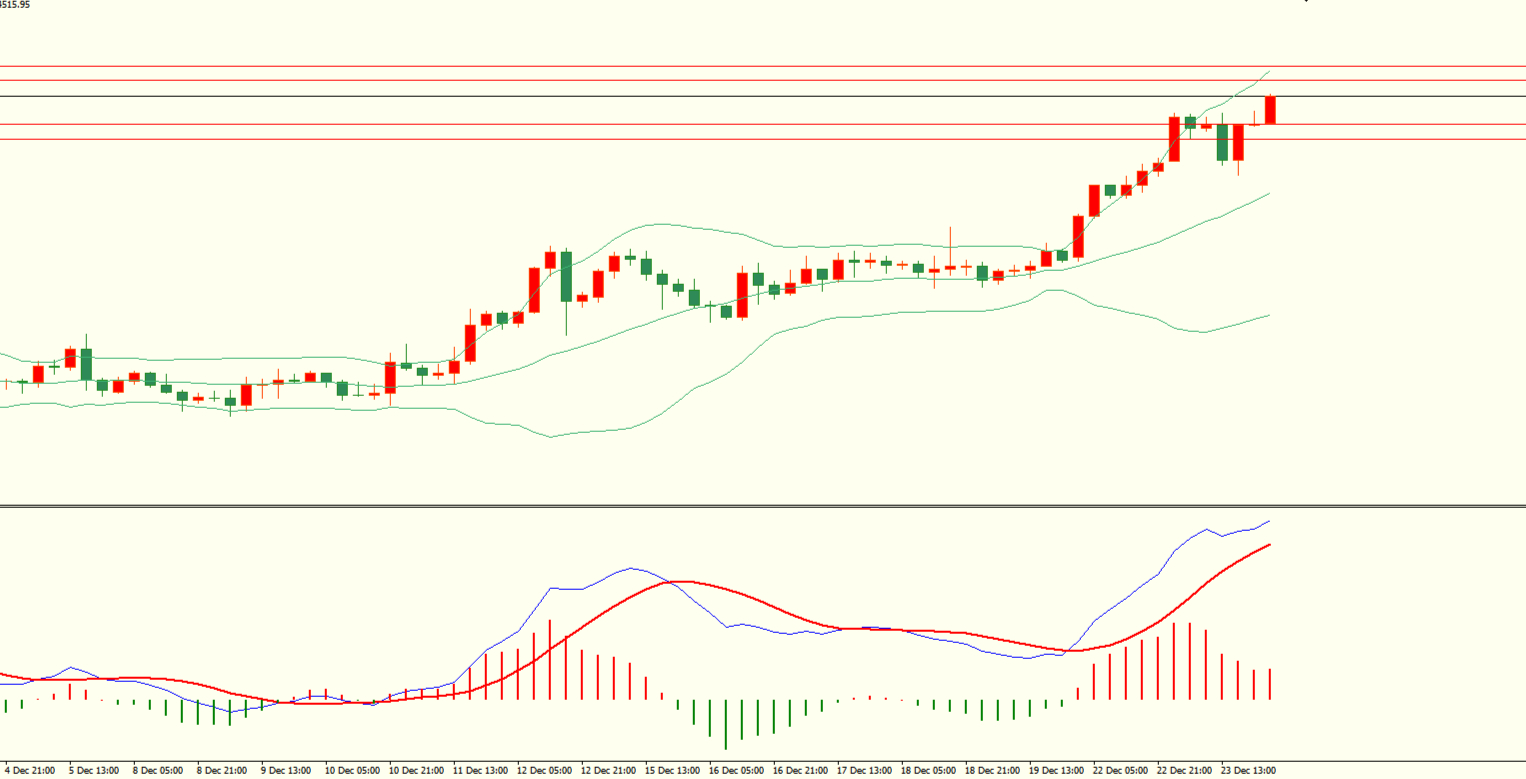Click the 4 Dec 21:00 time label
The height and width of the screenshot is (779, 1526).
point(30,771)
